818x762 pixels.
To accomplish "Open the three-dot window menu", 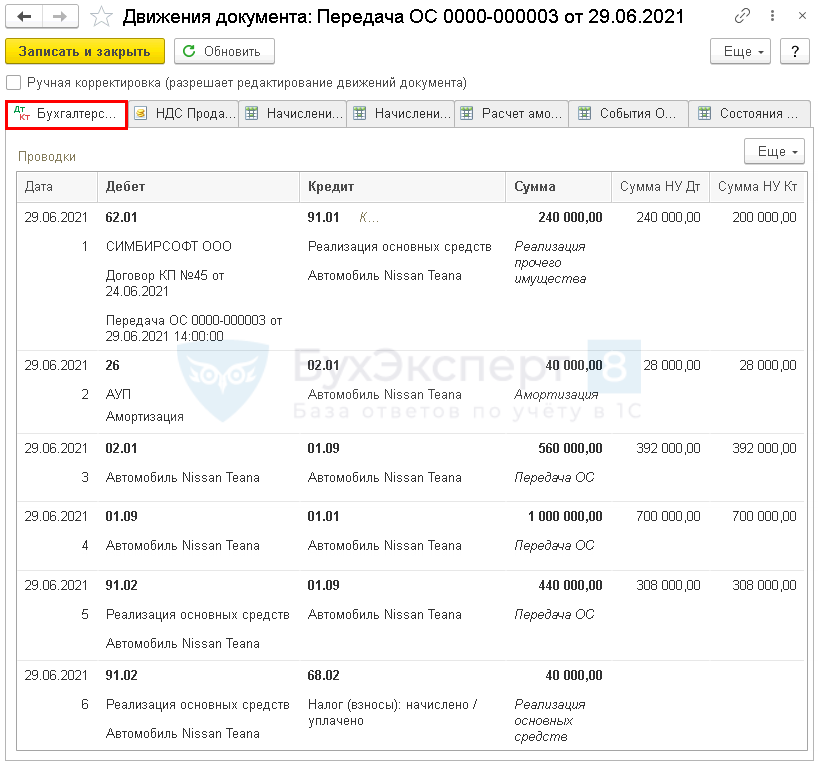I will coord(769,17).
